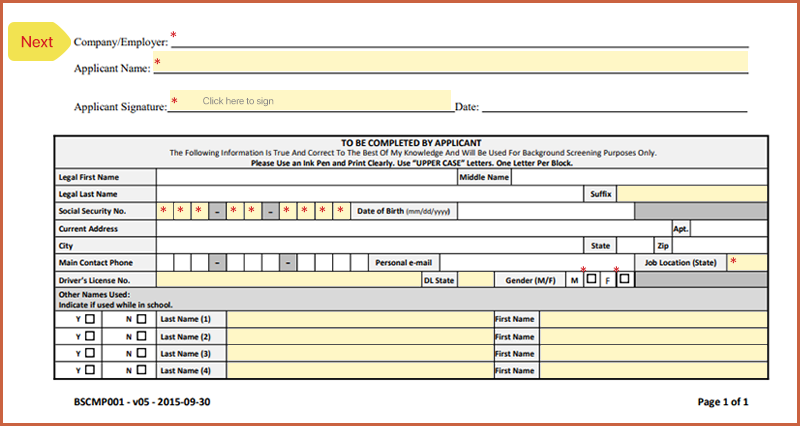Click the Last Name (3) input field
This screenshot has height=426, width=800.
point(360,353)
